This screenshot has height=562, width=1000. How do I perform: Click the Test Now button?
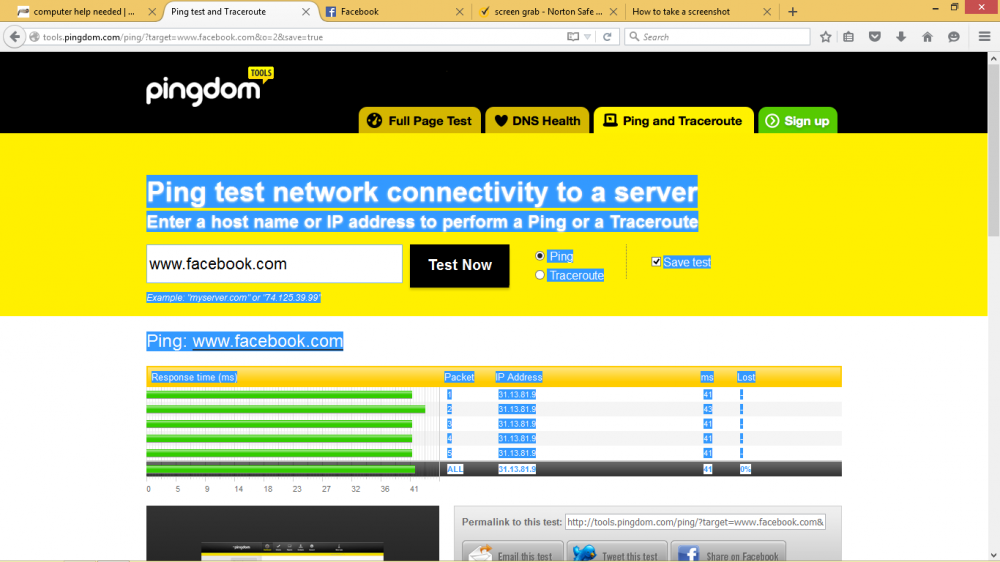click(x=459, y=265)
